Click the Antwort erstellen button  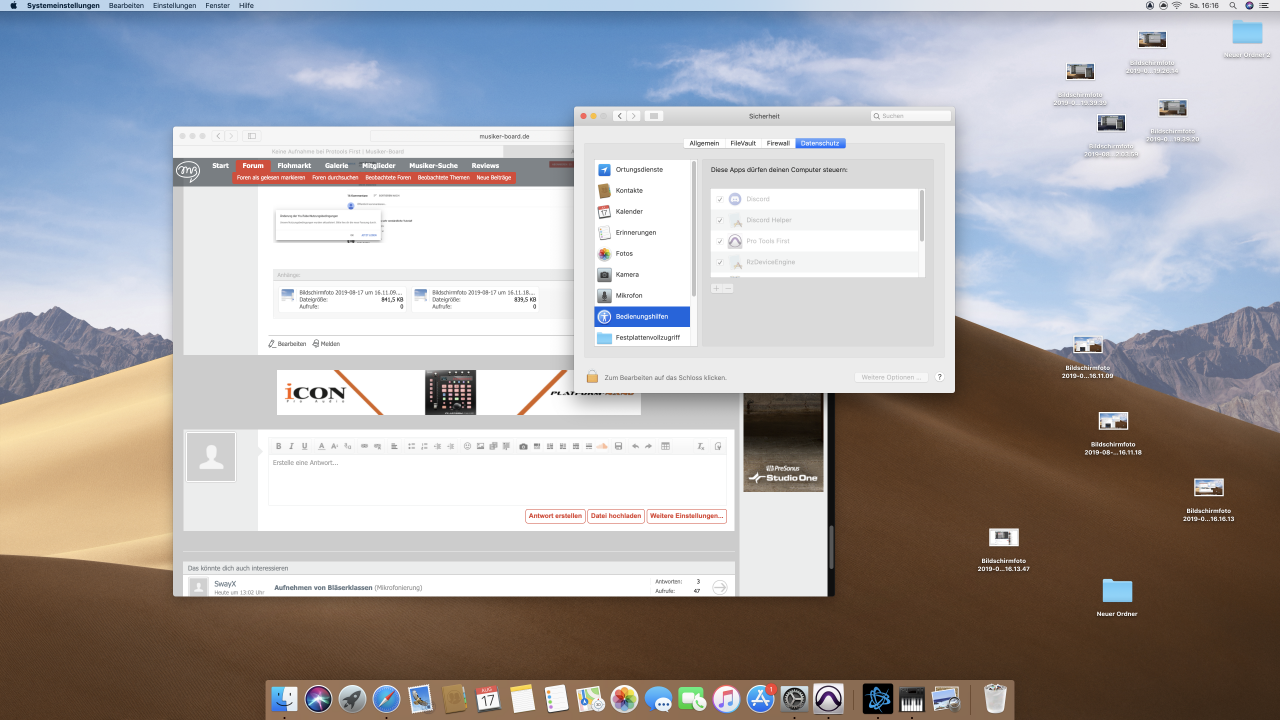(x=555, y=516)
